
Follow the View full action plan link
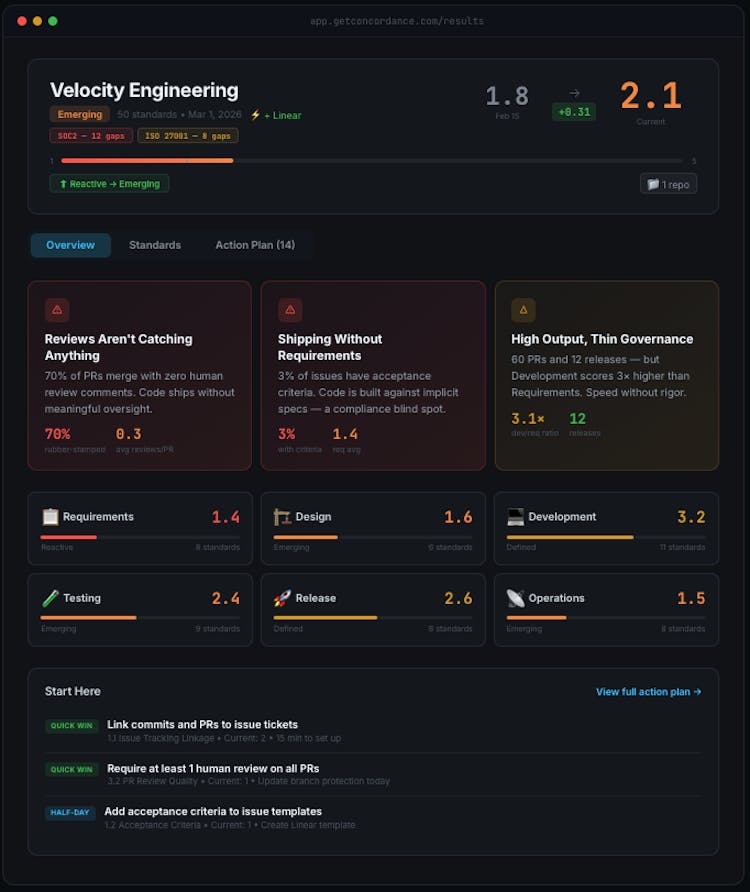pos(648,691)
